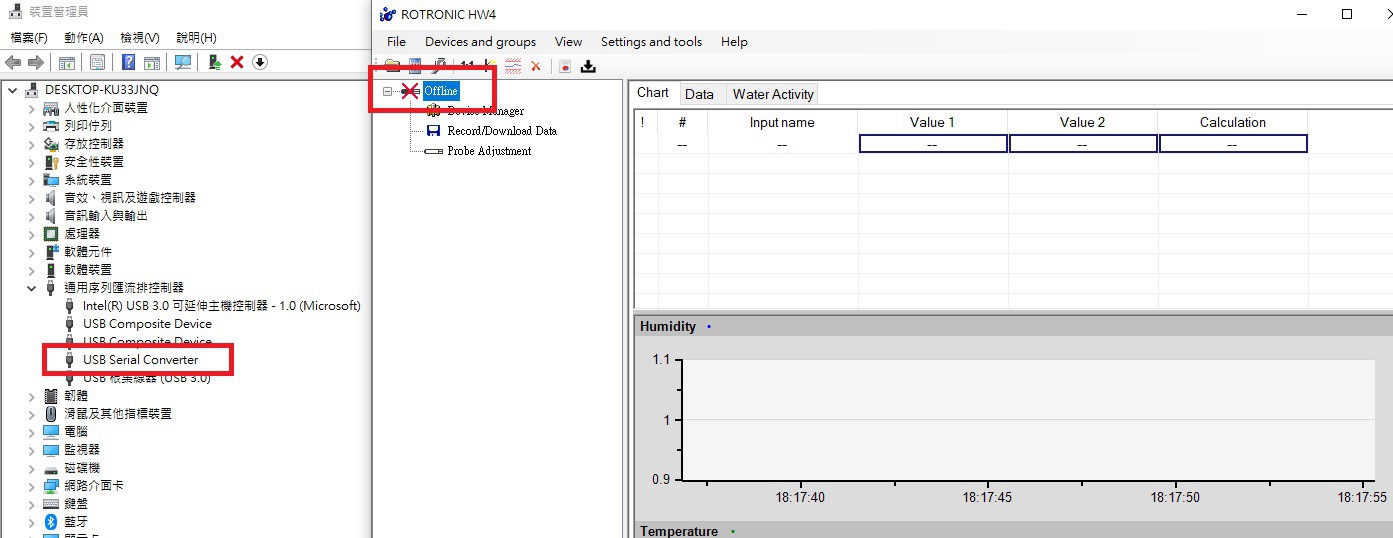Viewport: 1393px width, 538px height.
Task: Open the Devices and groups menu
Action: click(480, 42)
